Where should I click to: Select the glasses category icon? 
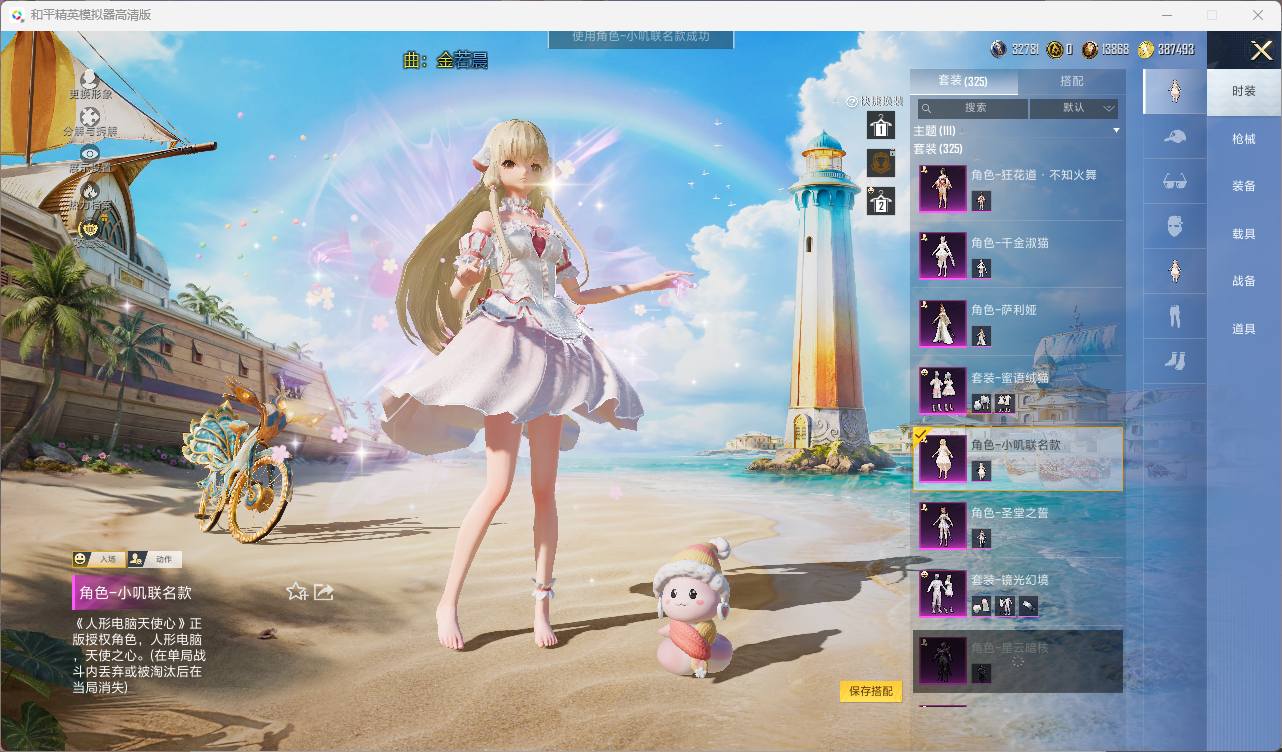(1175, 182)
